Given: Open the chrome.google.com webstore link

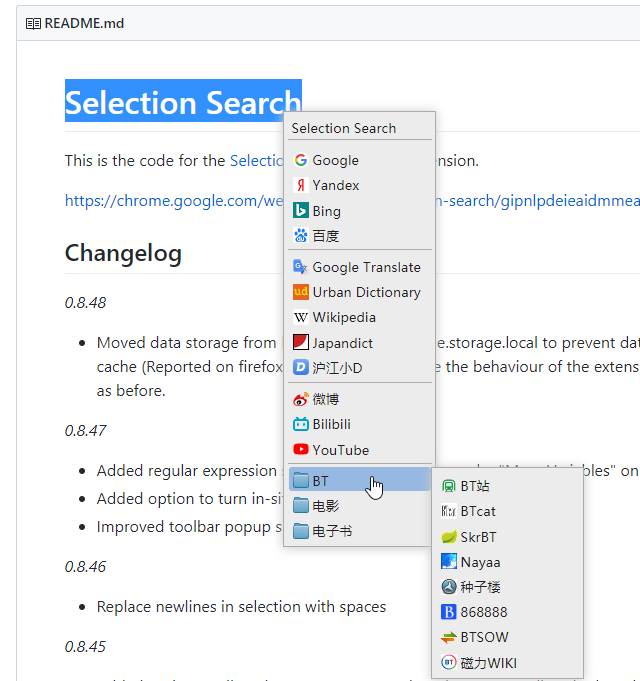Looking at the screenshot, I should tap(170, 201).
